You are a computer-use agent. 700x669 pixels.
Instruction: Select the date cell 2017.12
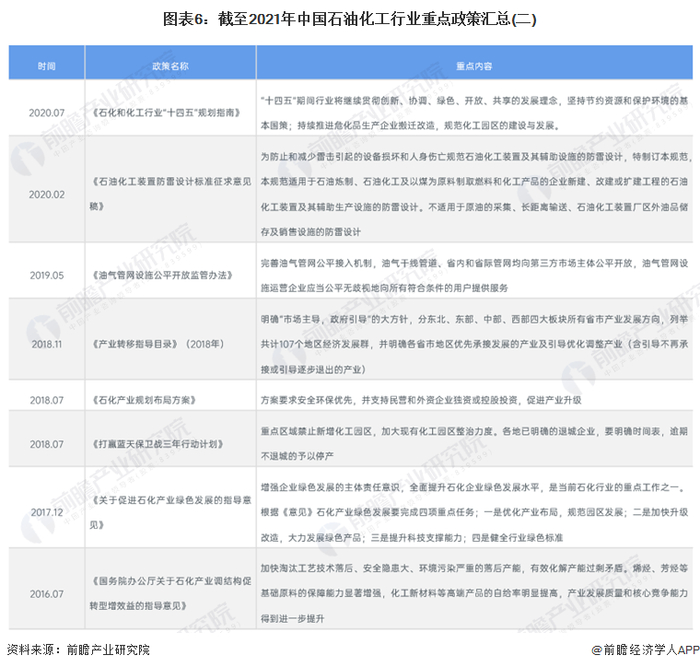click(x=47, y=512)
